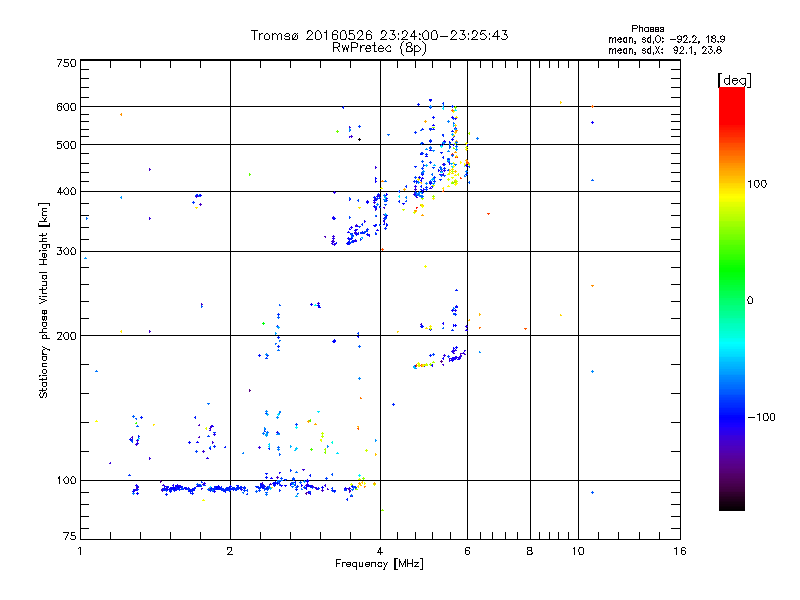
Task: Click x-axis tick label '1'
Action: coord(80,551)
